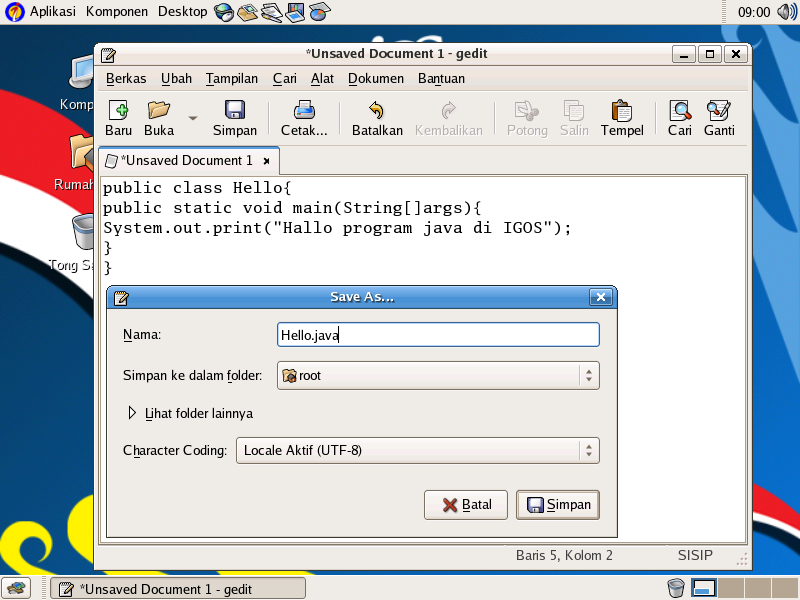This screenshot has height=600, width=800.
Task: Open the Bantuan menu
Action: 441,79
